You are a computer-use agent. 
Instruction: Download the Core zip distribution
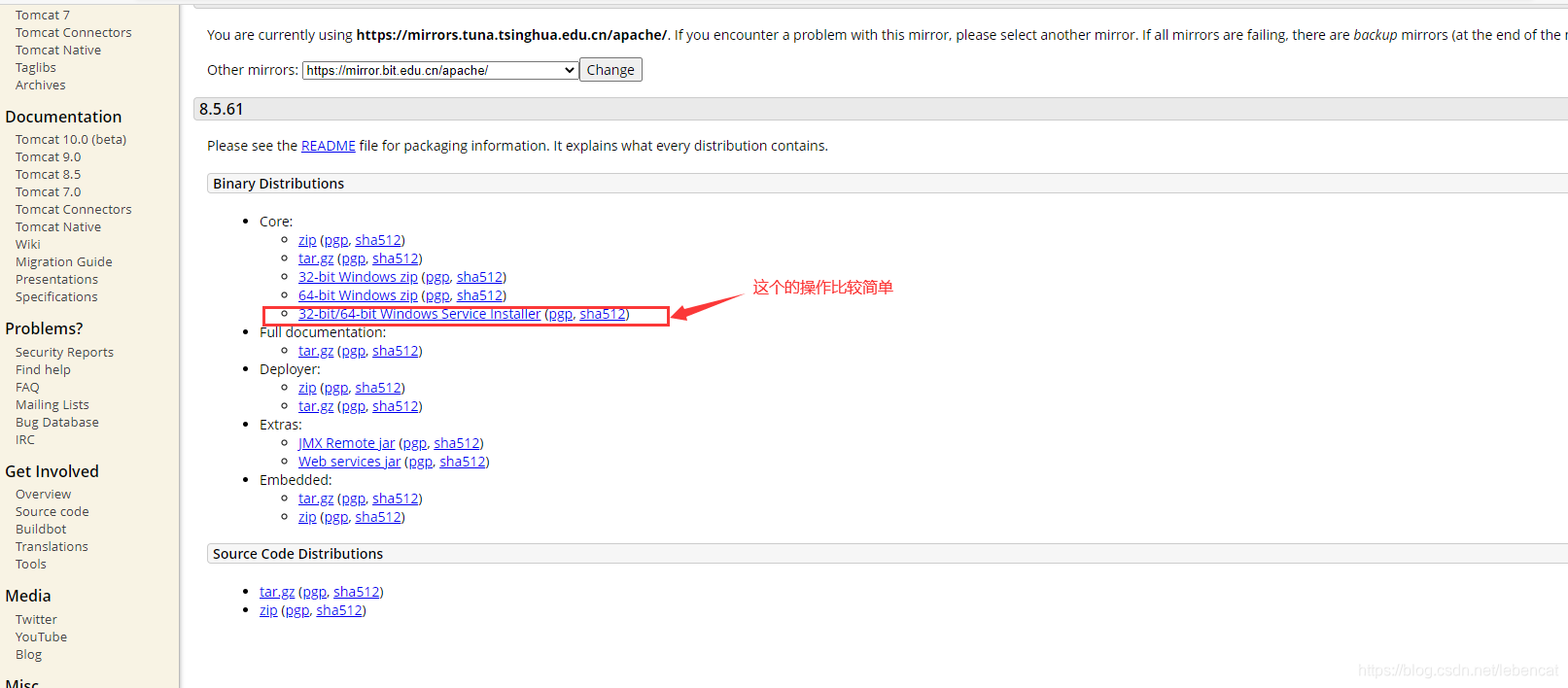click(x=307, y=240)
